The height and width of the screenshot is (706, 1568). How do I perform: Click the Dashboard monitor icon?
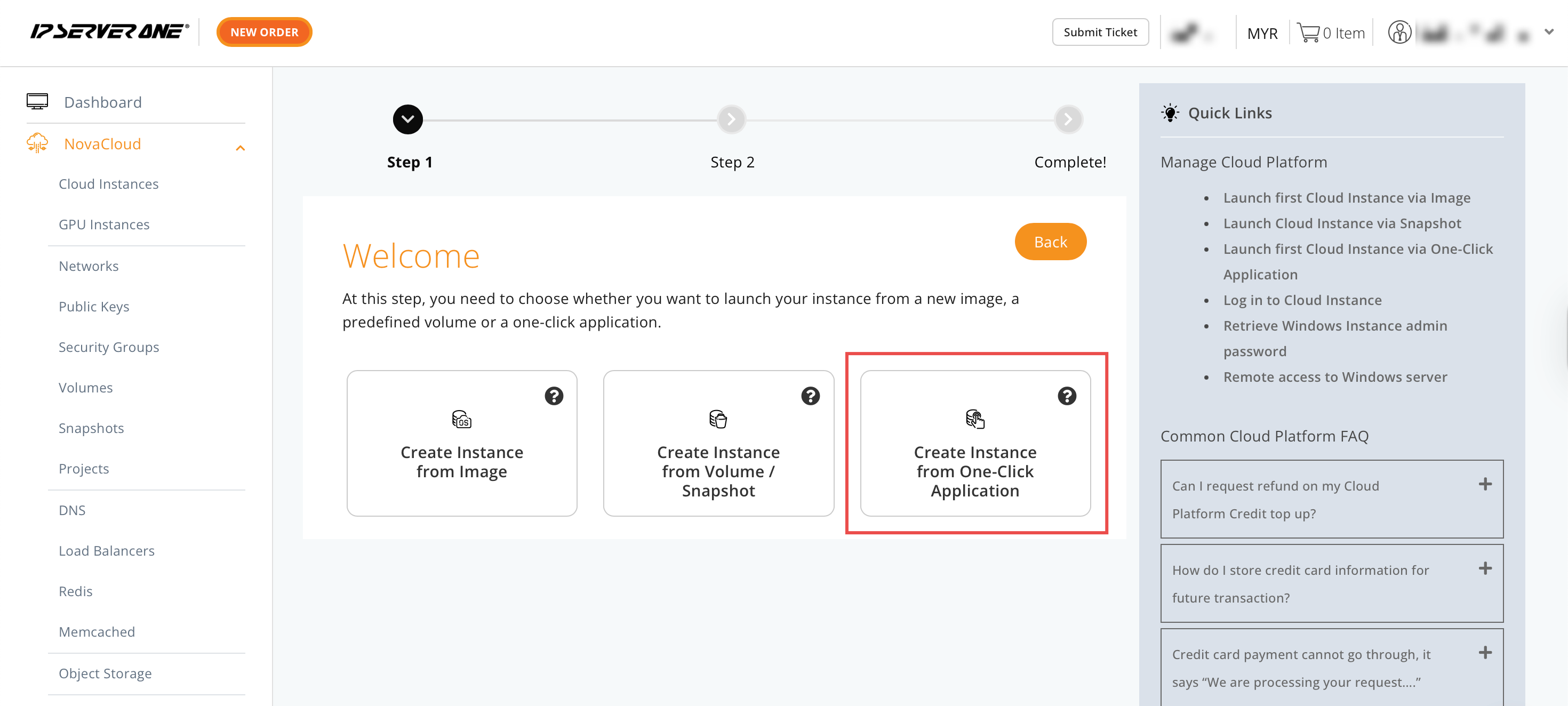point(37,102)
